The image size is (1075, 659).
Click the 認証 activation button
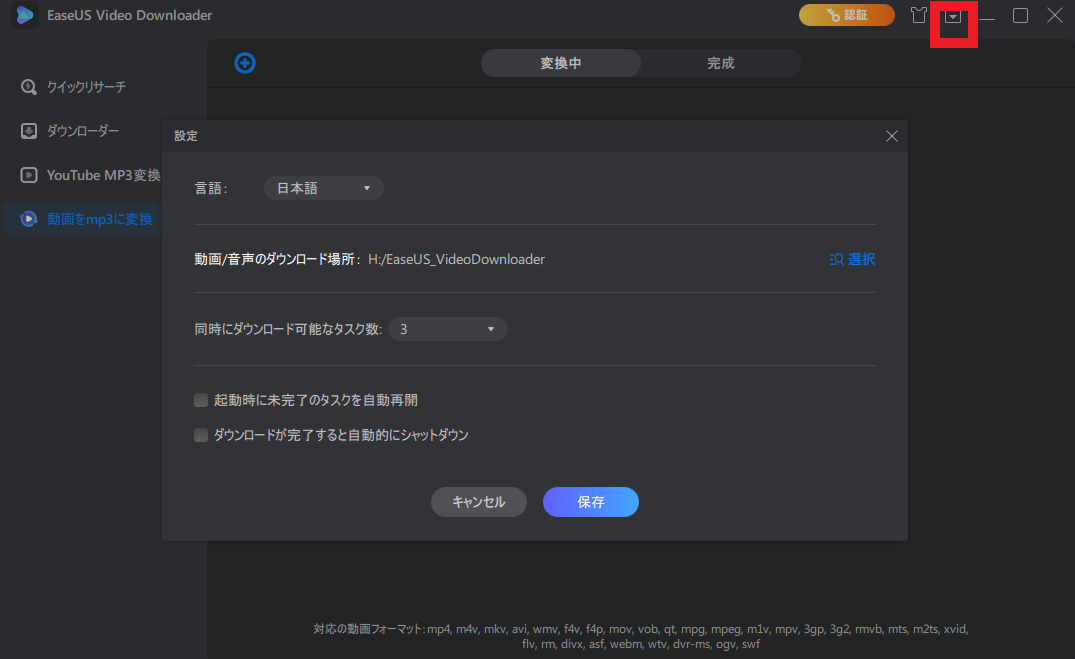click(x=847, y=15)
